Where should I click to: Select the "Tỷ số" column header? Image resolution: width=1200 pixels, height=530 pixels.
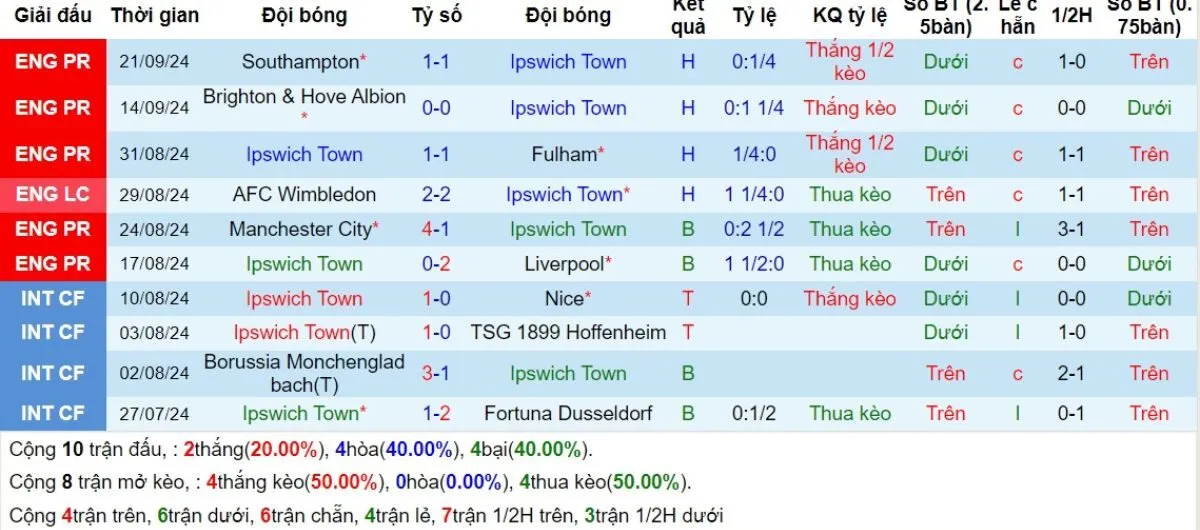click(x=436, y=16)
